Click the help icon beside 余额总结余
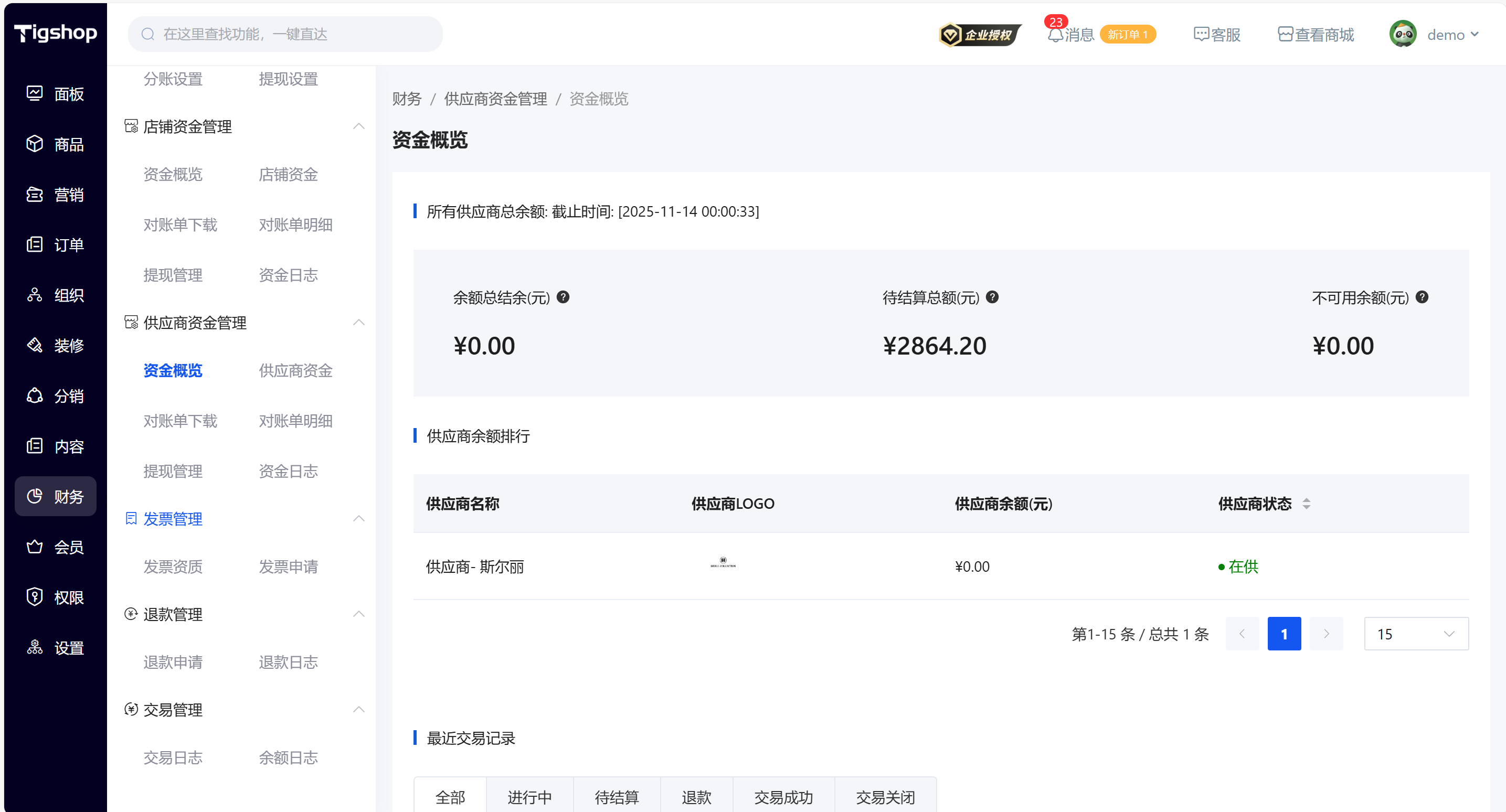Image resolution: width=1506 pixels, height=812 pixels. point(563,297)
